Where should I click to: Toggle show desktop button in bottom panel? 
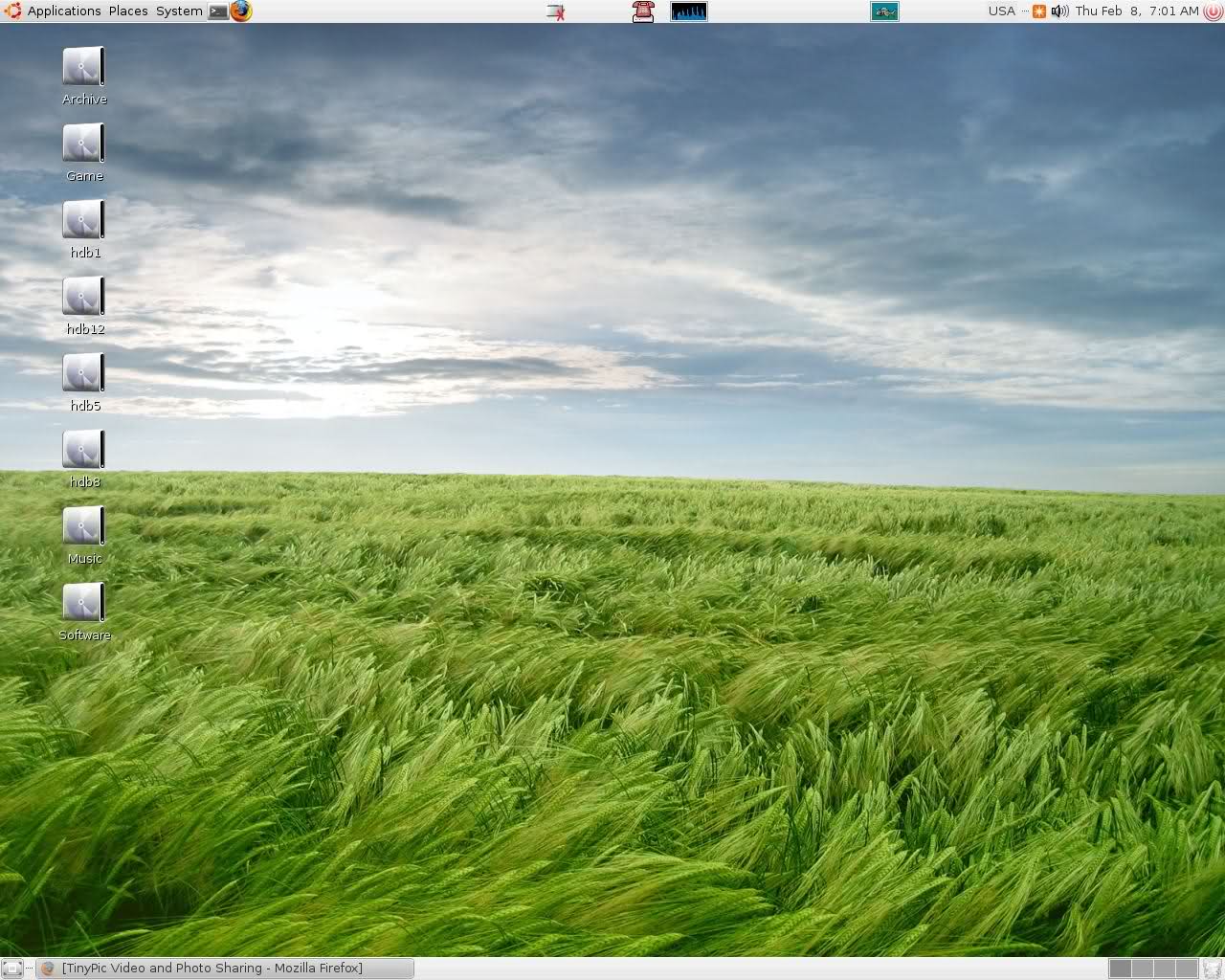point(12,969)
